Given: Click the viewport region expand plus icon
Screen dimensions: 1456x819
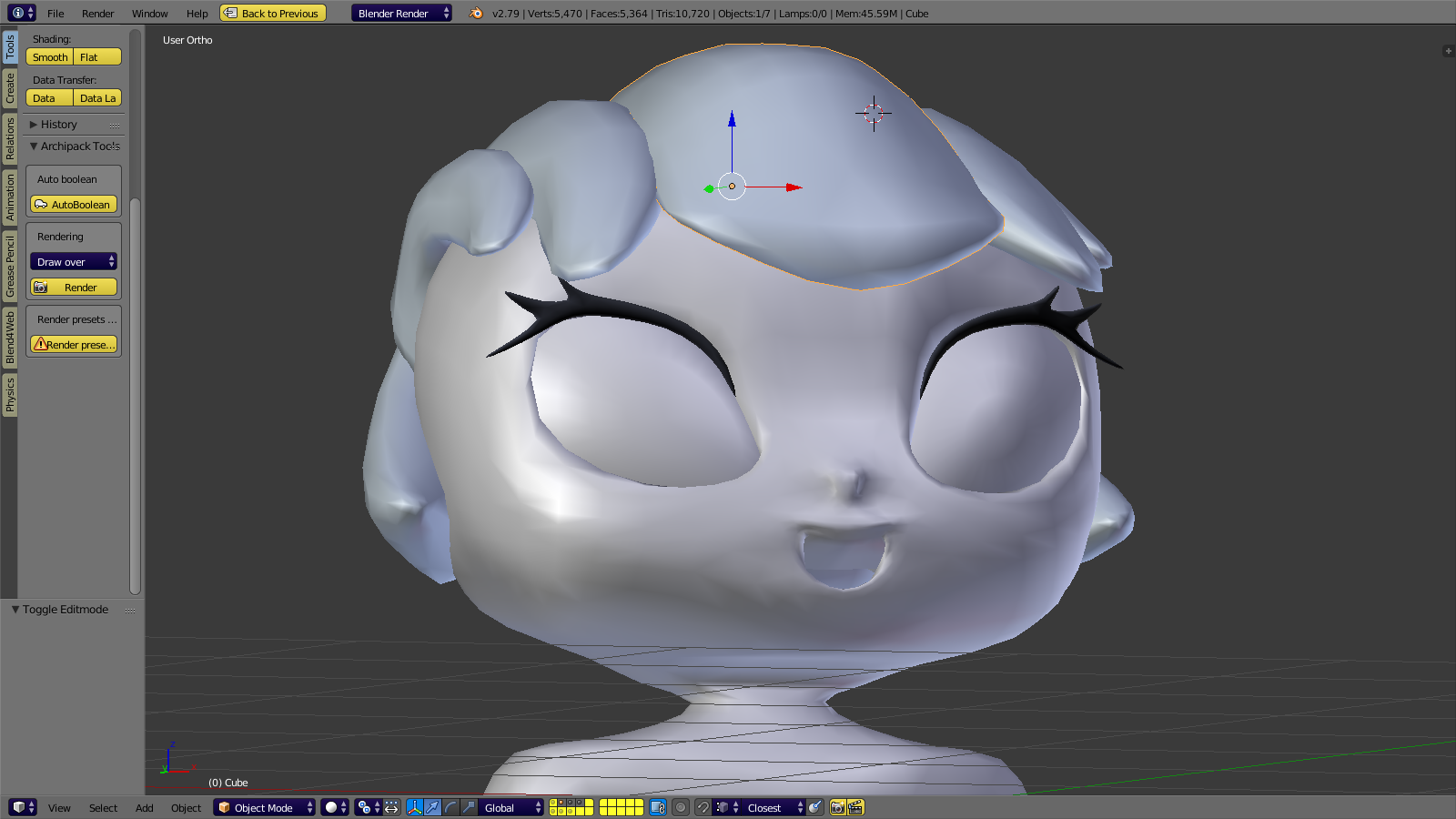Looking at the screenshot, I should (x=1448, y=51).
